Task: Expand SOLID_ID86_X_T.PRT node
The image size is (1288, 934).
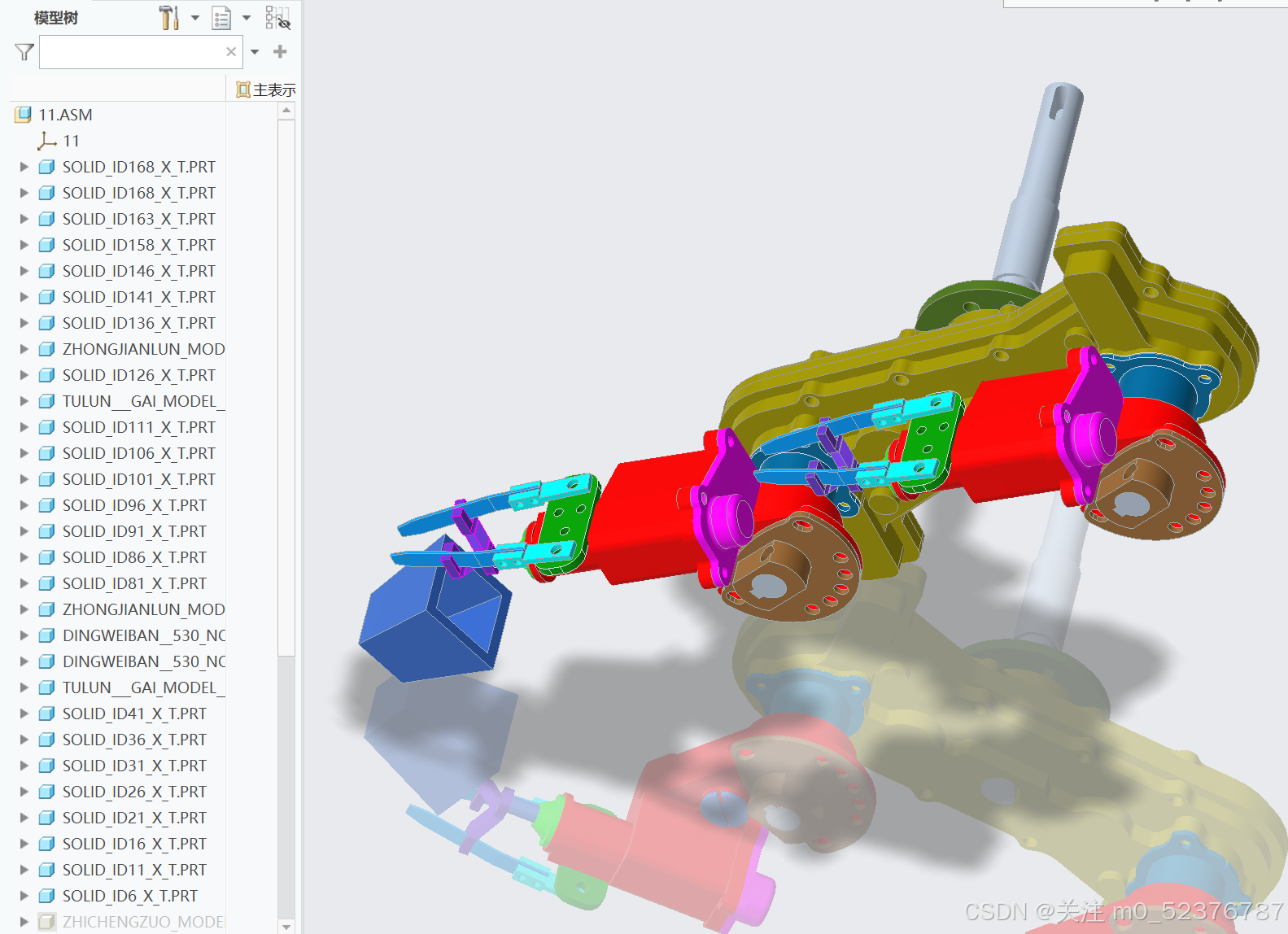Action: pyautogui.click(x=24, y=557)
